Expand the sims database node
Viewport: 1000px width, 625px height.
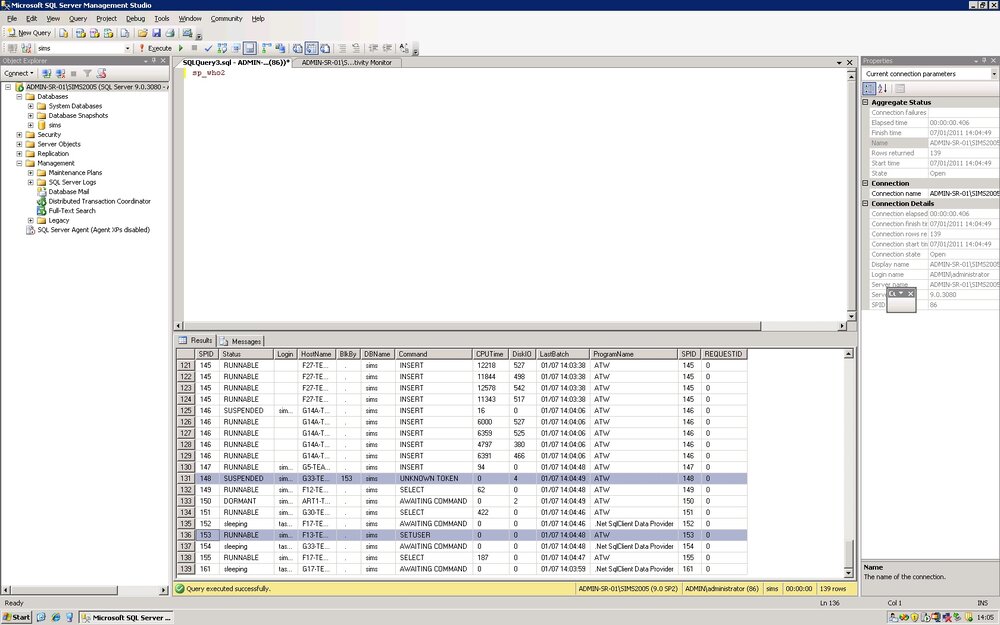click(x=31, y=125)
